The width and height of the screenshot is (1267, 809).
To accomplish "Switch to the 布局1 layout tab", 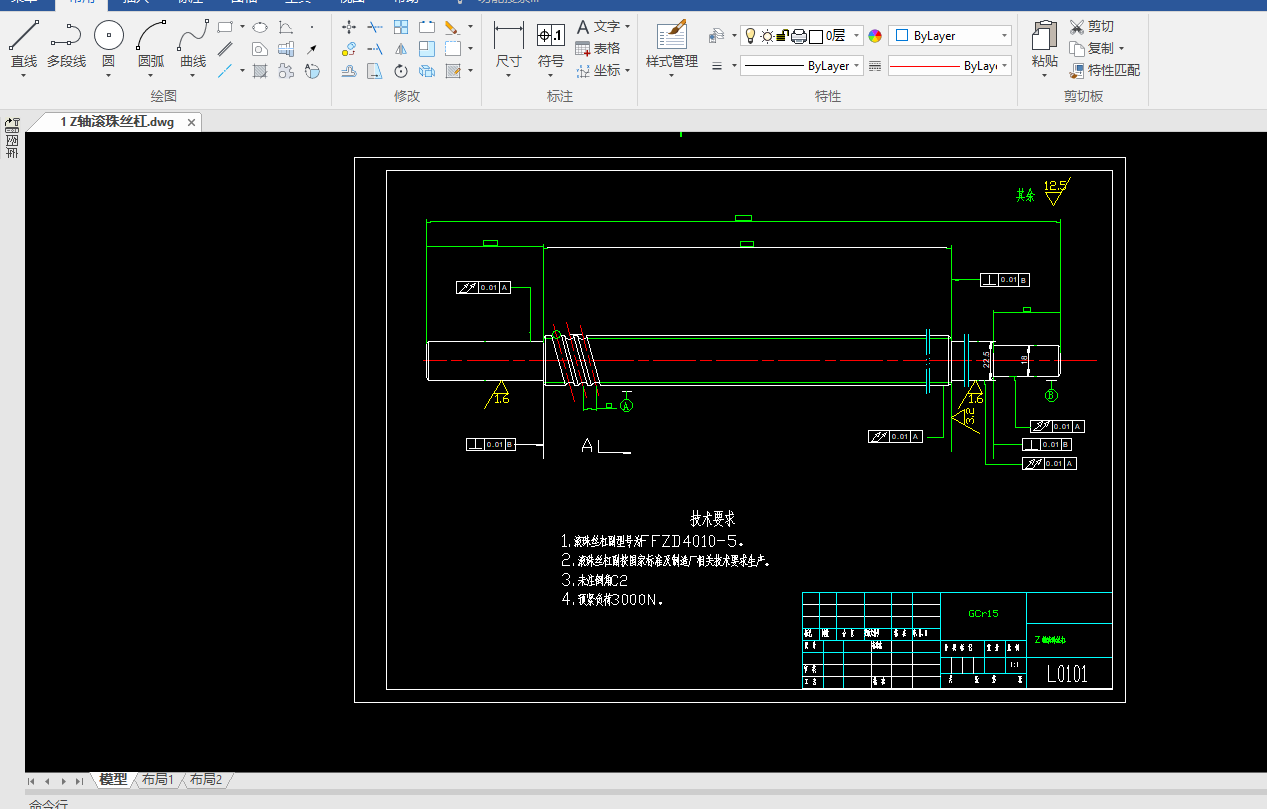I will pos(158,780).
